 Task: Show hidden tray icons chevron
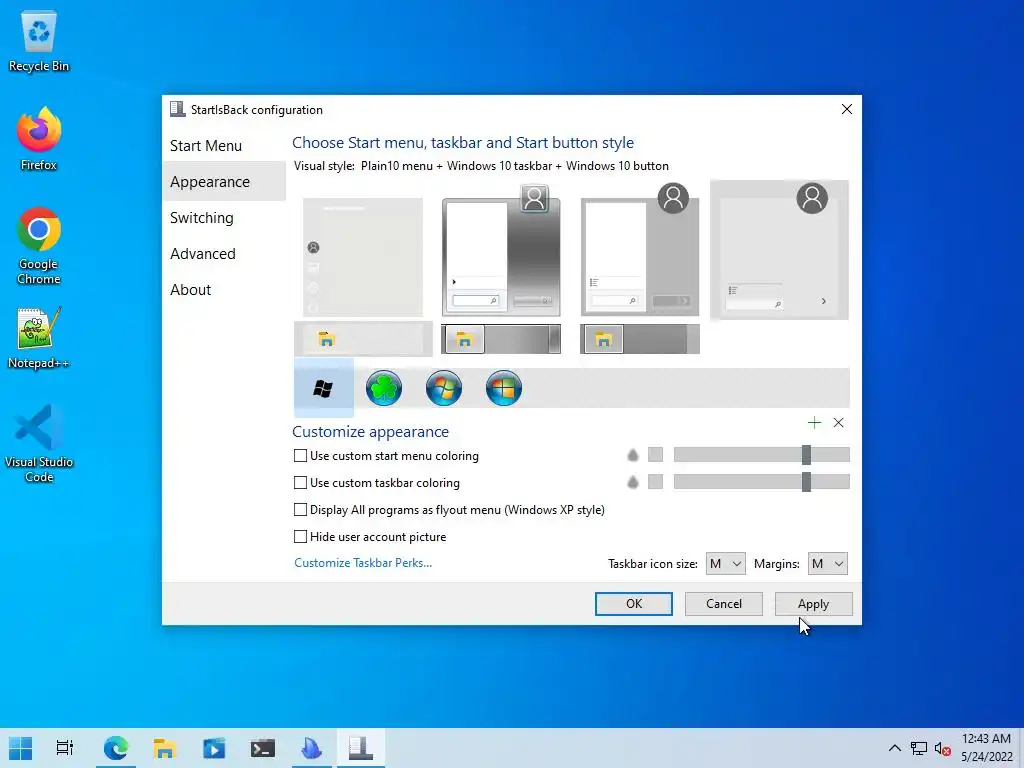895,748
